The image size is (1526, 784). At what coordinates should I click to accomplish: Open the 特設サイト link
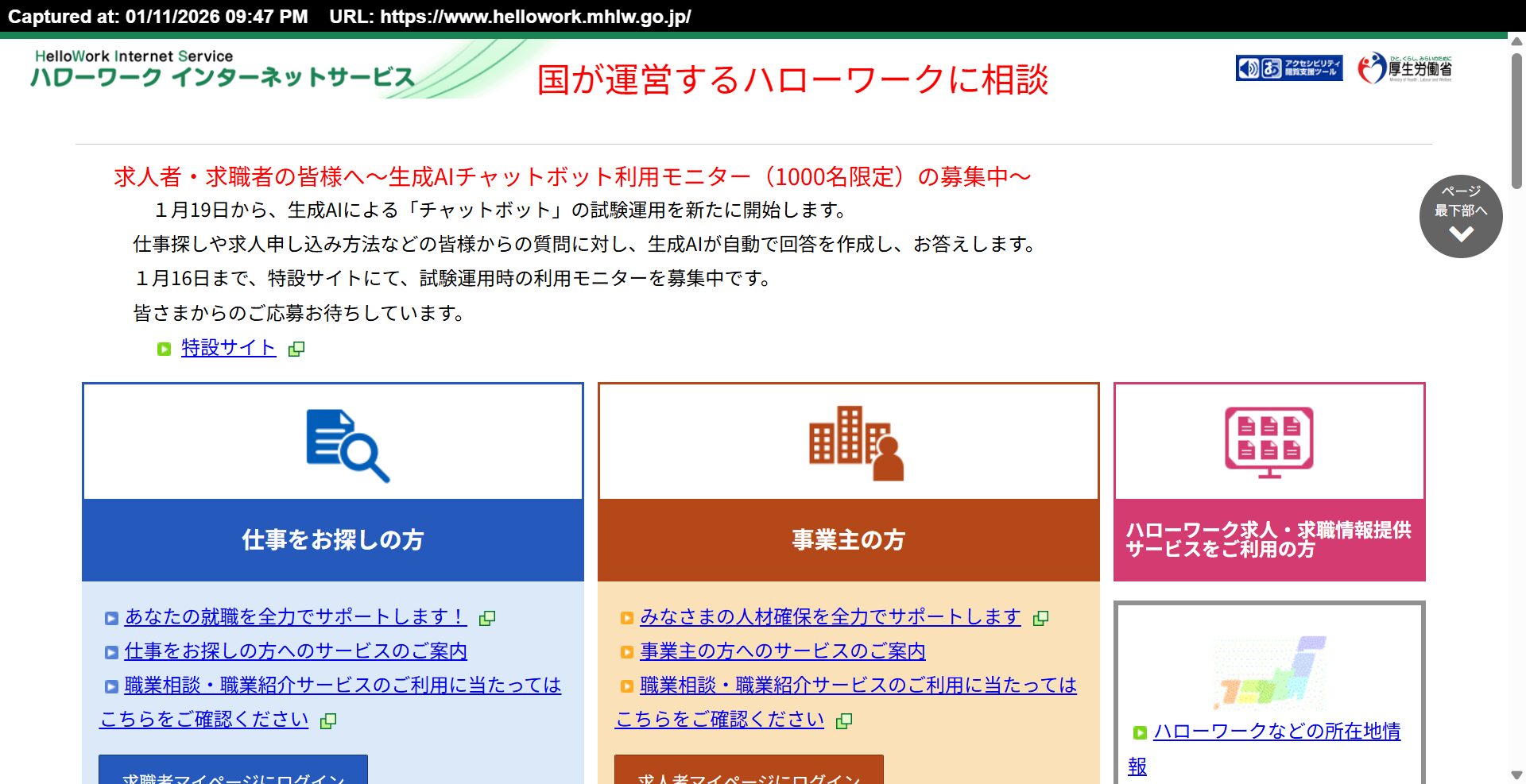228,348
